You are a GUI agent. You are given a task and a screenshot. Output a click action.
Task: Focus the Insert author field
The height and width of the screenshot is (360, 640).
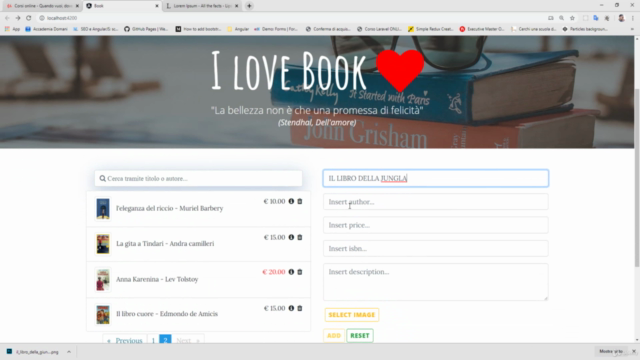coord(436,202)
